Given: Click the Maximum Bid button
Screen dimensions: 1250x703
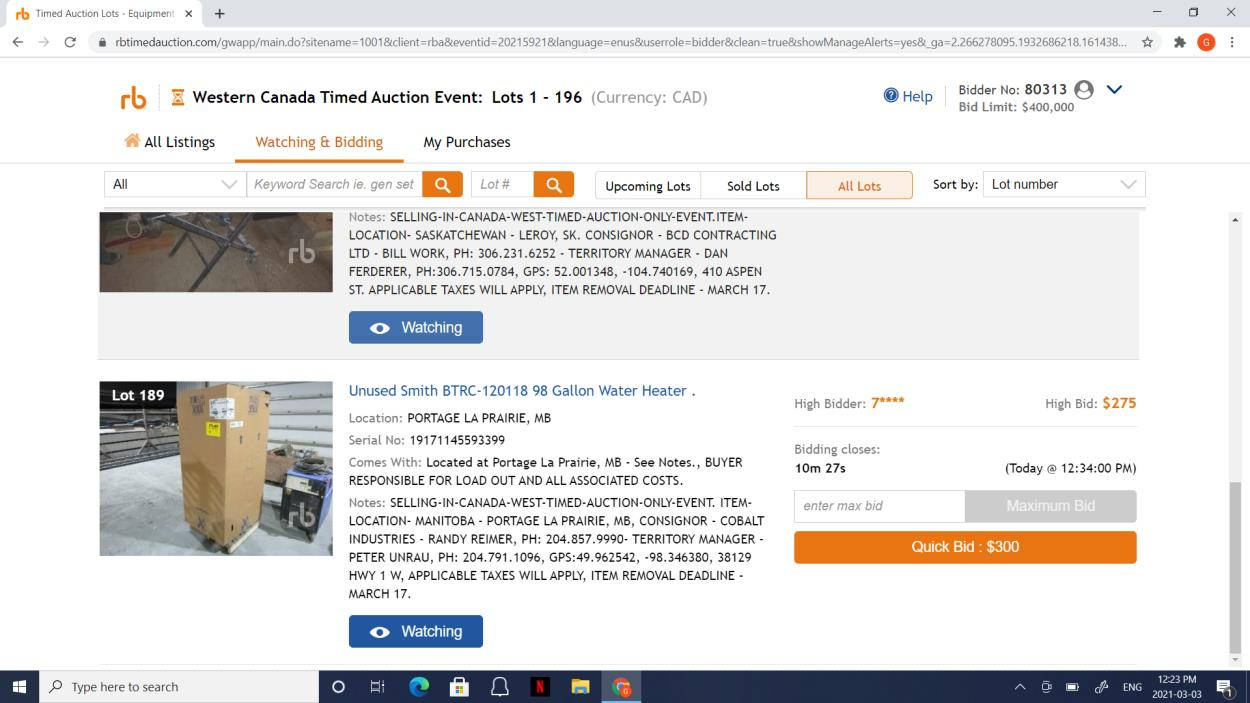Looking at the screenshot, I should click(x=1051, y=506).
